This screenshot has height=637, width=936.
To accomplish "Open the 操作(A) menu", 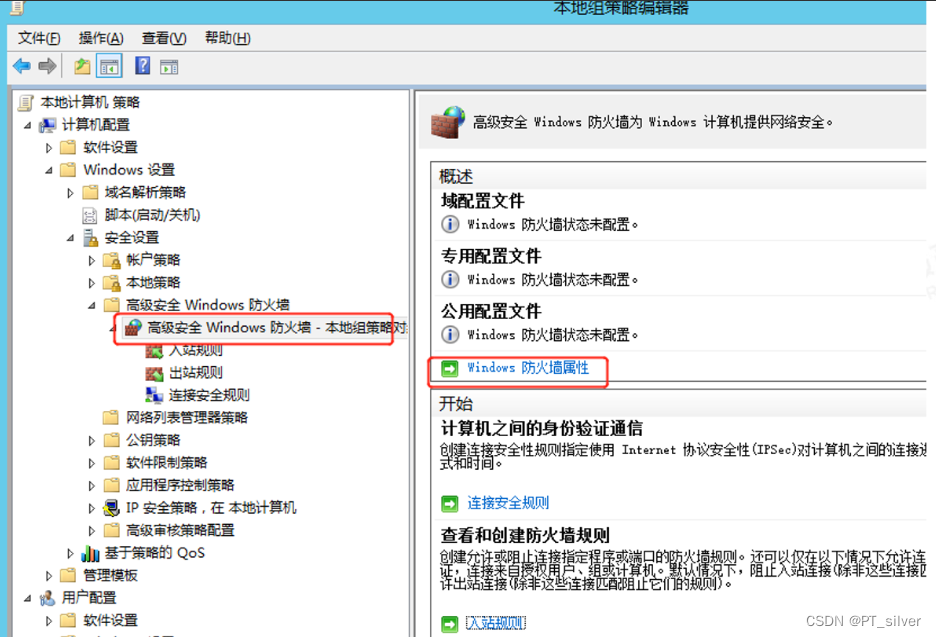I will pos(101,38).
